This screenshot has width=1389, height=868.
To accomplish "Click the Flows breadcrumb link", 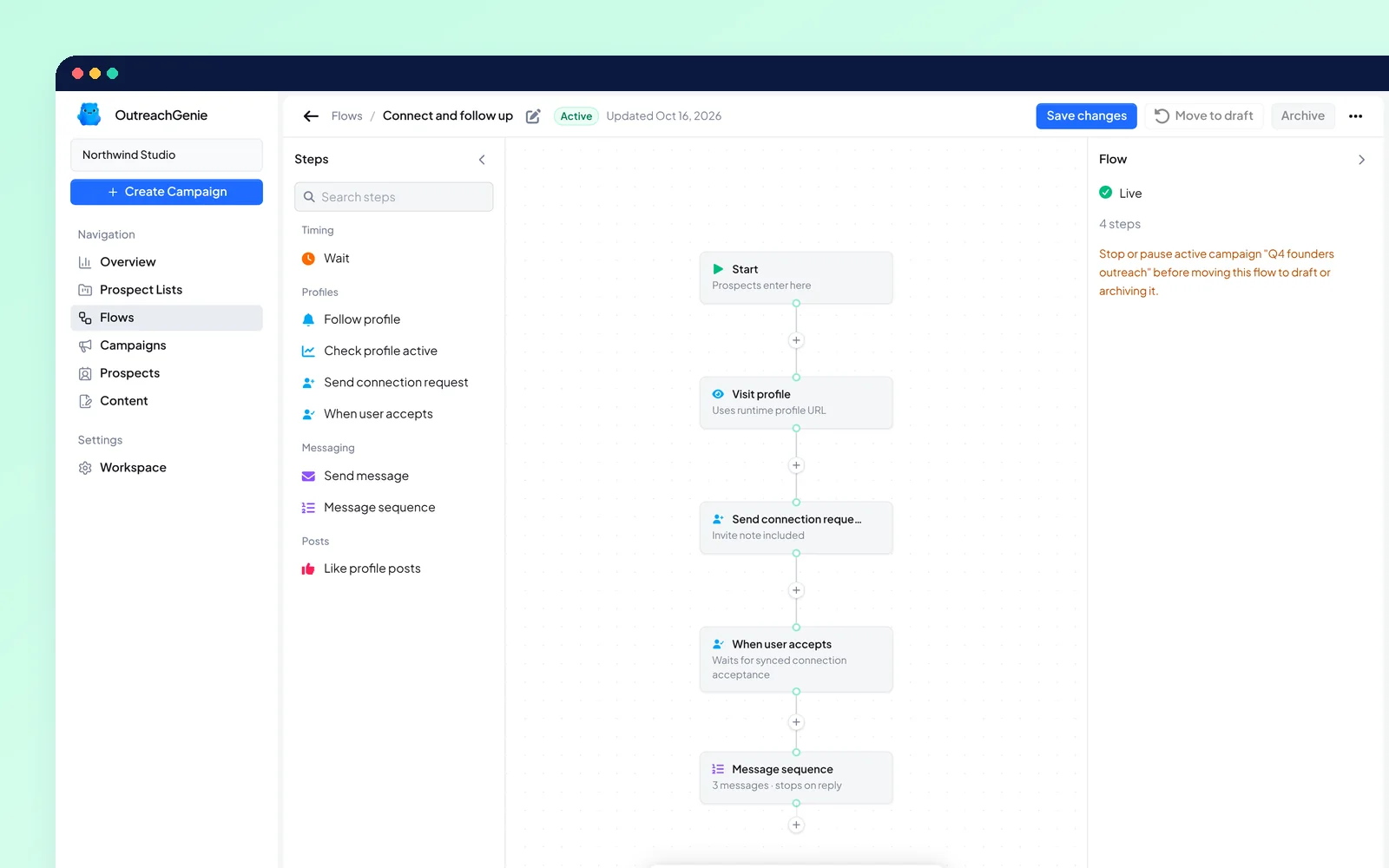I will [346, 116].
